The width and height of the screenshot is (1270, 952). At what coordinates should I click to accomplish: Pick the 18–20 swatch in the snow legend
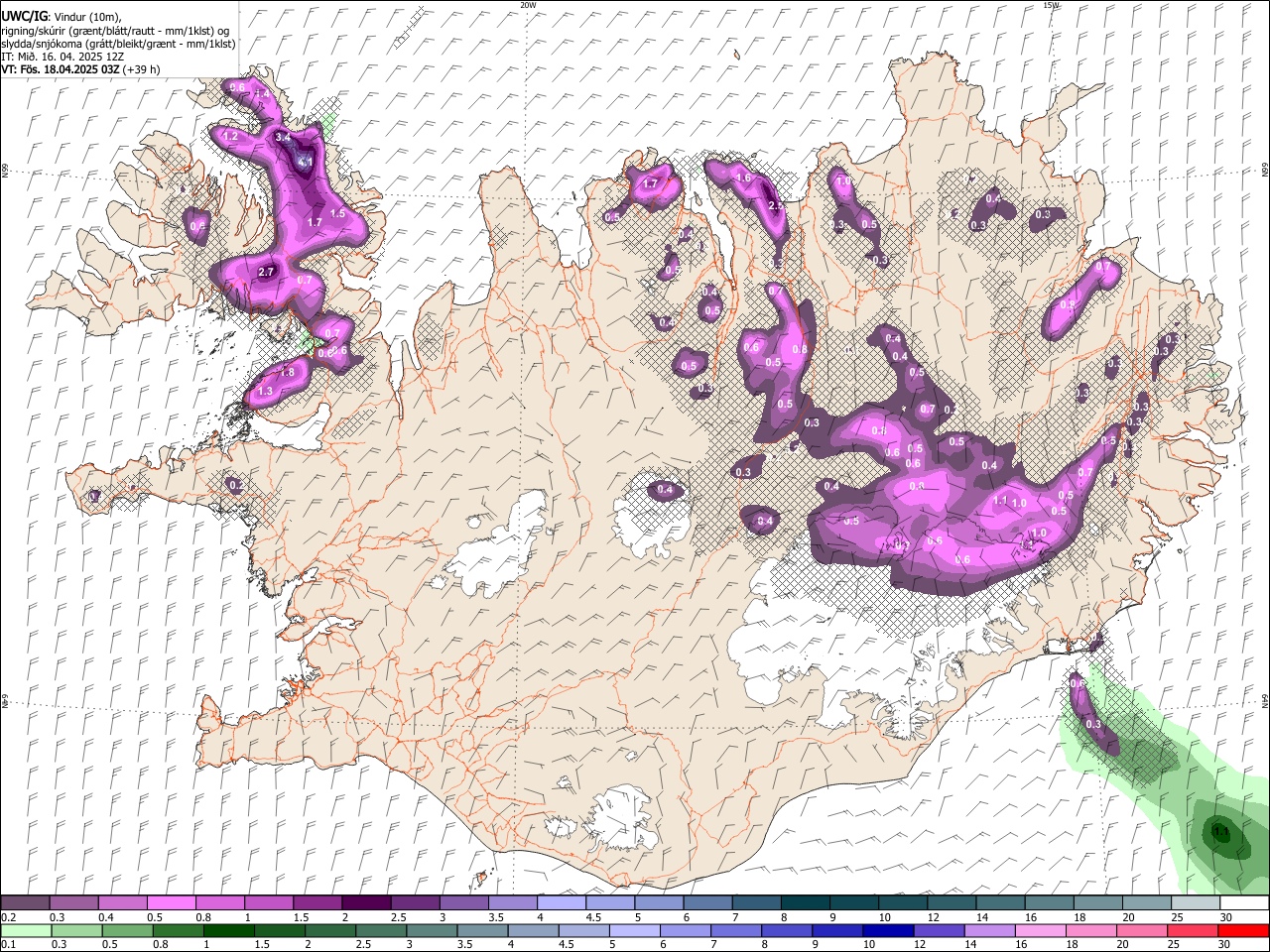(1097, 903)
